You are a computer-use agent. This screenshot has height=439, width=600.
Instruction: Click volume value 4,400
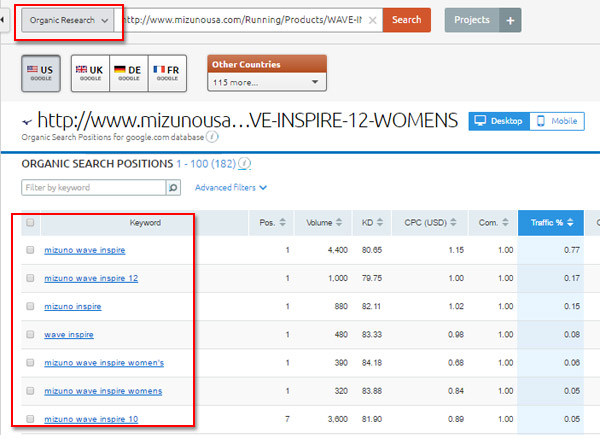pos(338,250)
